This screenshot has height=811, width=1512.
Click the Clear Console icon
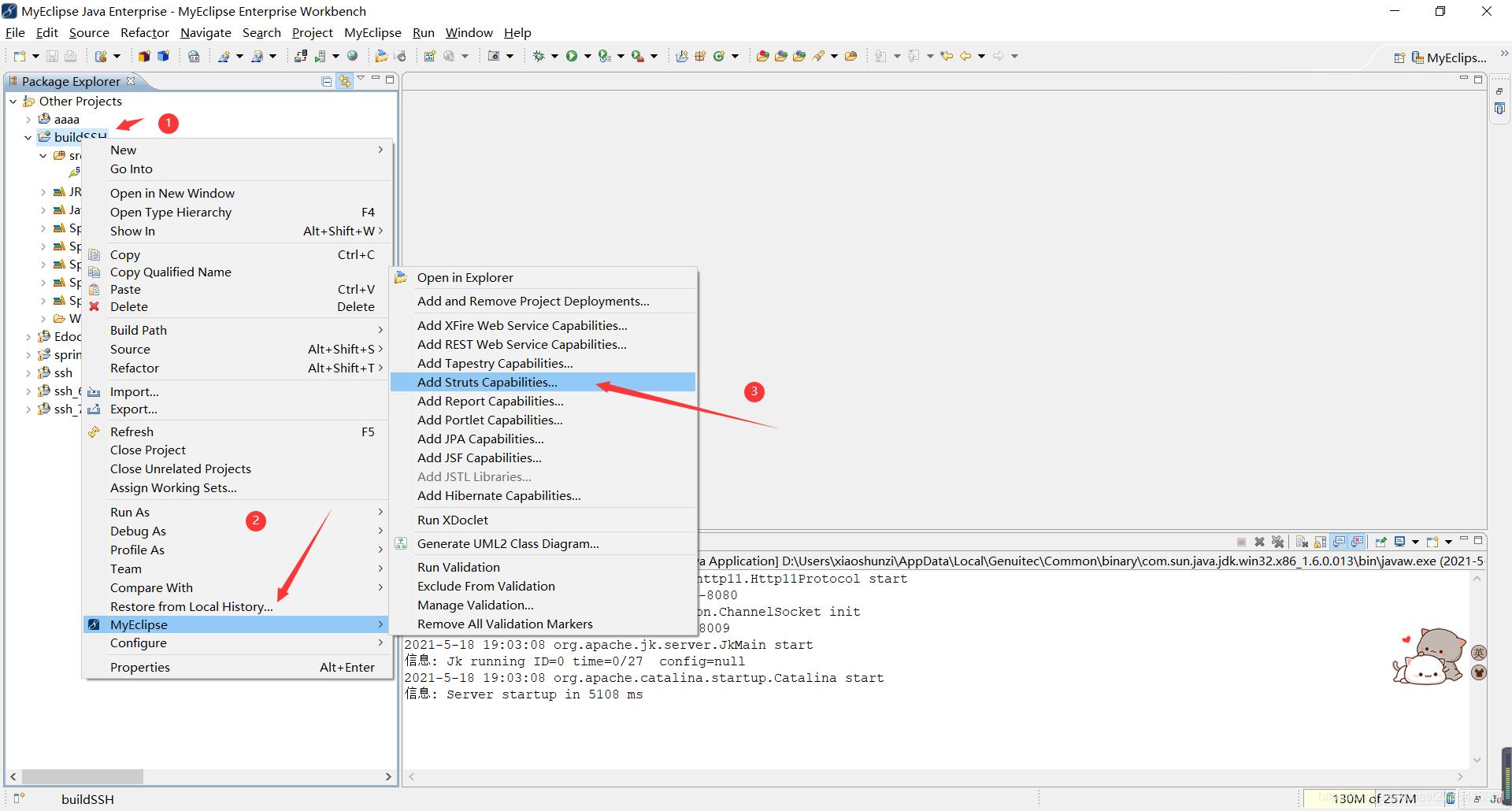[x=1302, y=542]
